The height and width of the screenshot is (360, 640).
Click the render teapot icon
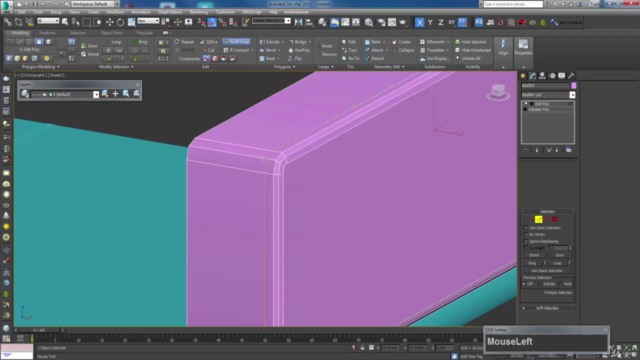tap(402, 22)
